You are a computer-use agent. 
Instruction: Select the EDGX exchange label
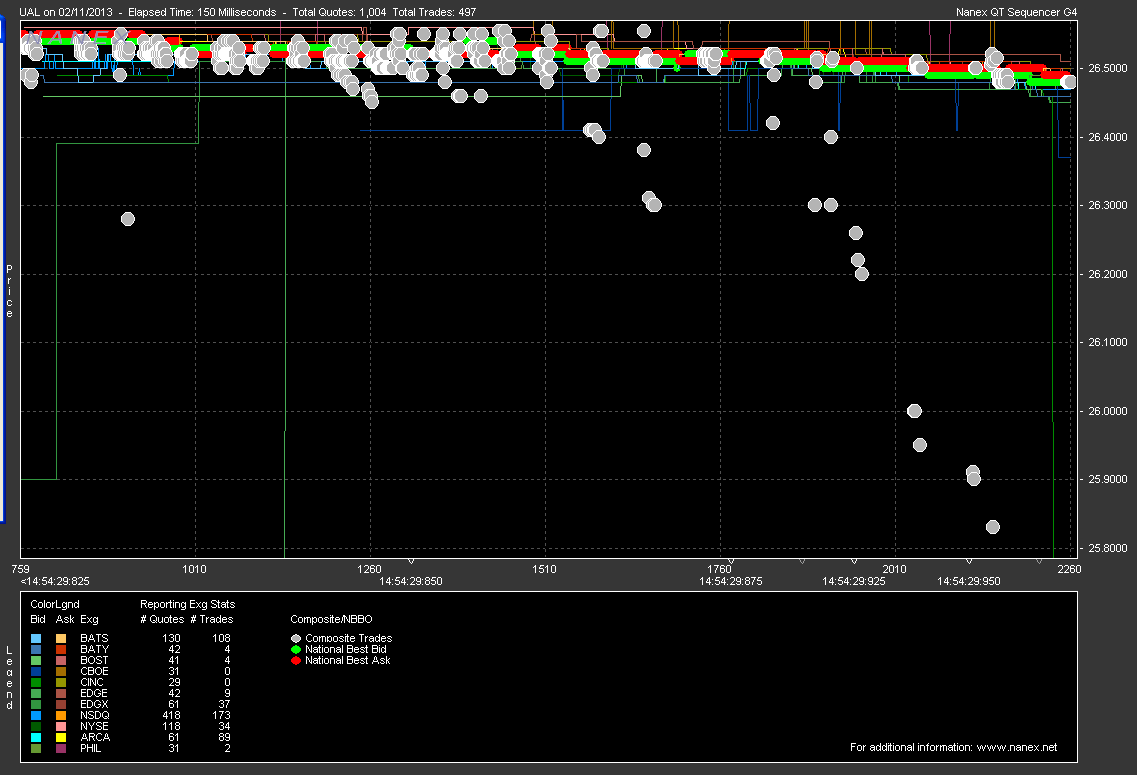tap(94, 704)
